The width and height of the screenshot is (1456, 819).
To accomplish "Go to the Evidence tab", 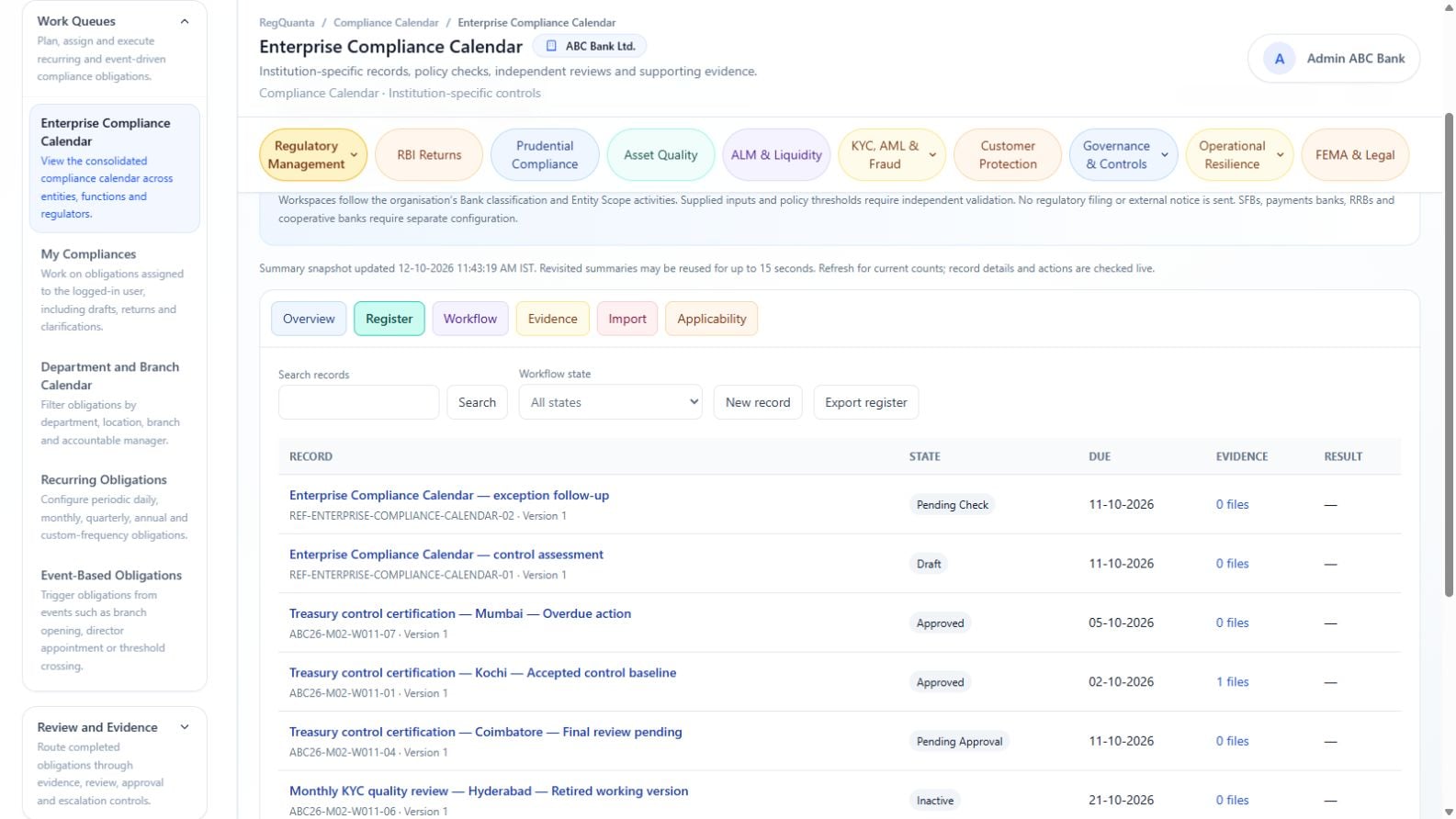I will pyautogui.click(x=553, y=319).
